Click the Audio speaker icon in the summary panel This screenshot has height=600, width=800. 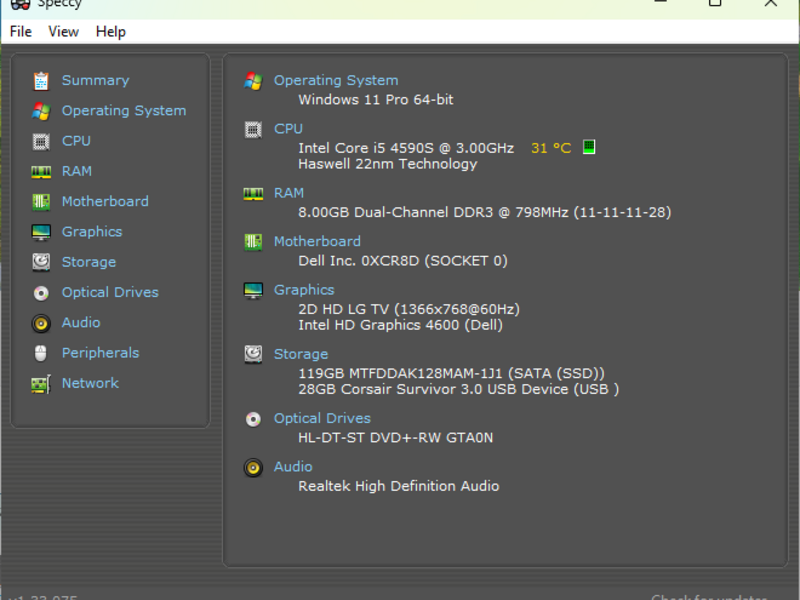[x=254, y=467]
